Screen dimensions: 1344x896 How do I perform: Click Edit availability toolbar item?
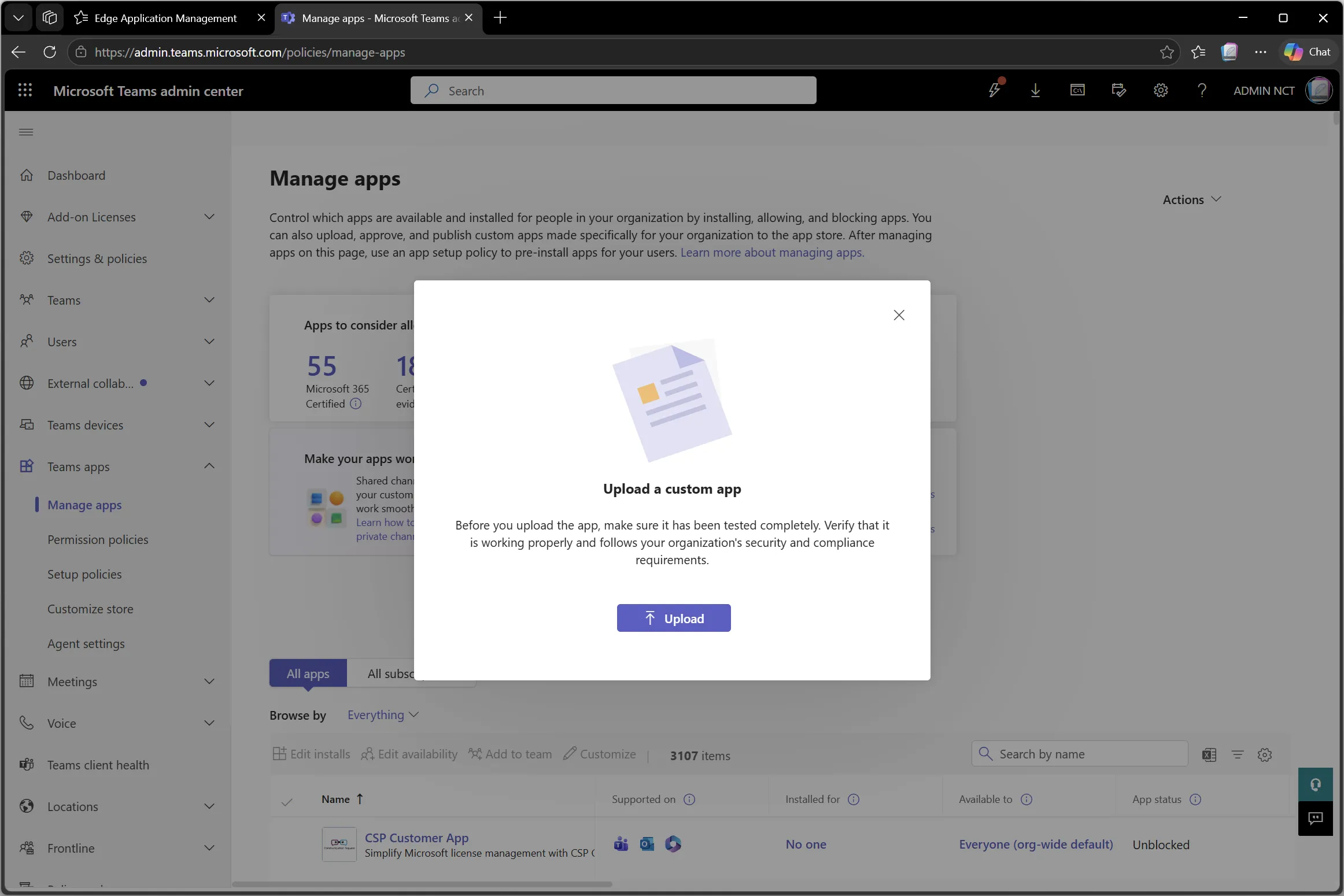409,754
